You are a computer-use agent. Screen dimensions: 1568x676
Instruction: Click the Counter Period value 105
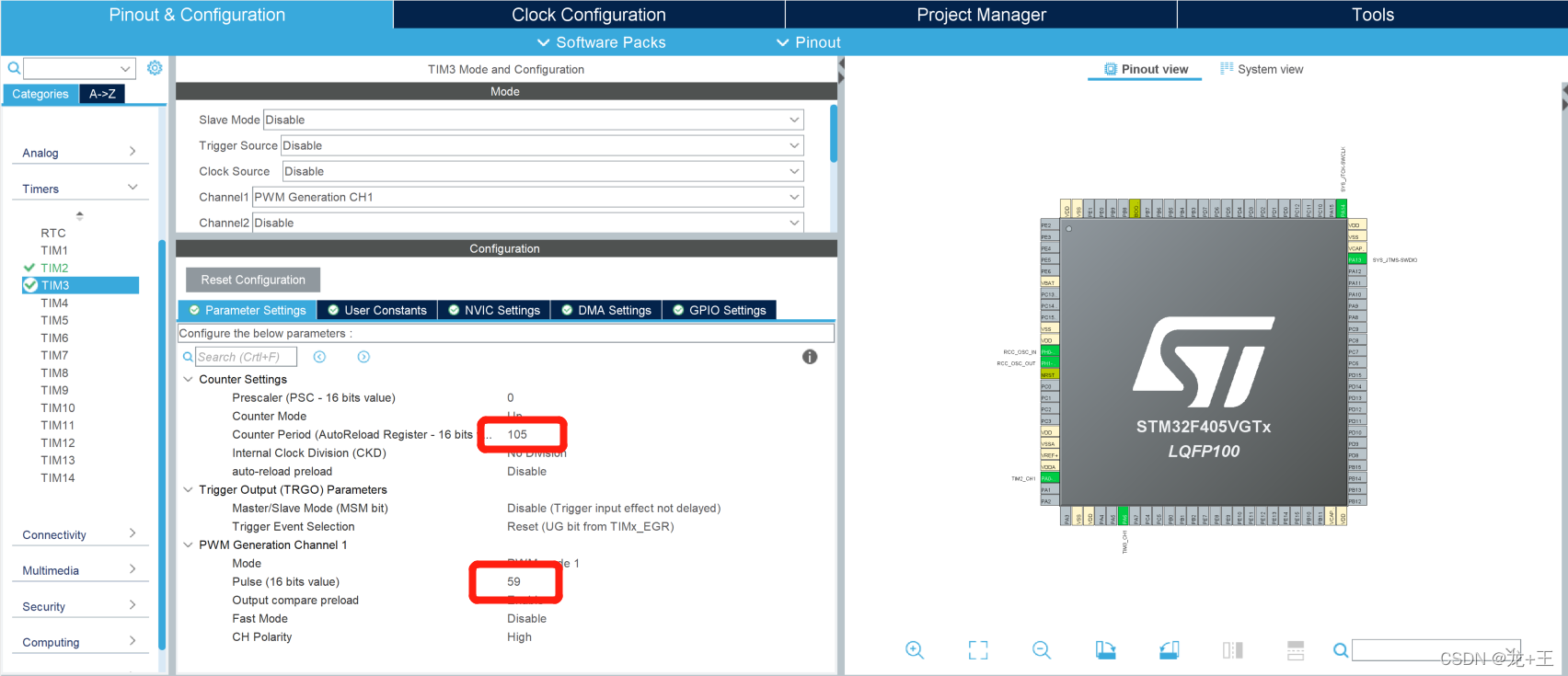click(x=518, y=434)
